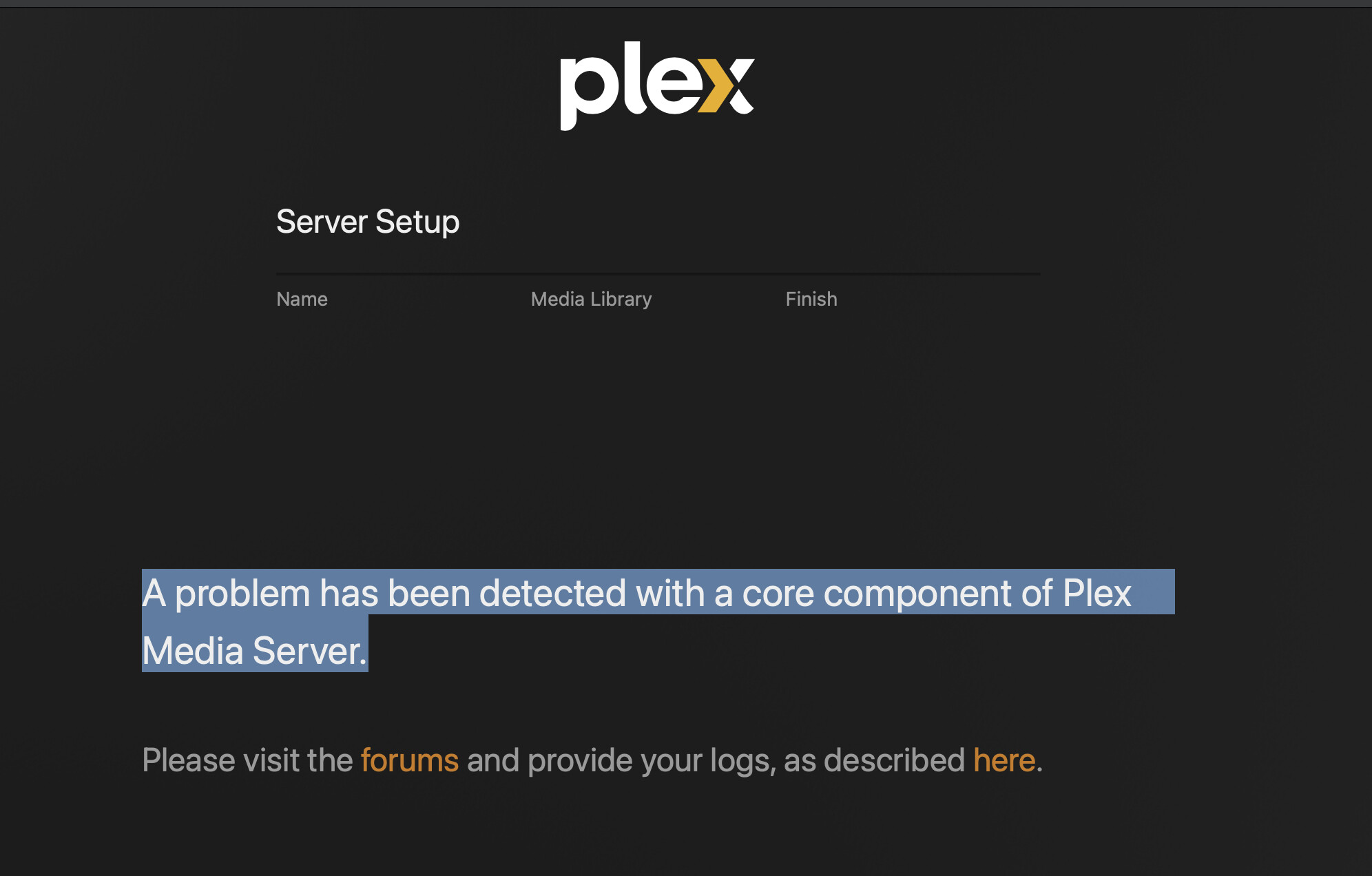Open the forums link
This screenshot has height=876, width=1372.
pyautogui.click(x=409, y=760)
